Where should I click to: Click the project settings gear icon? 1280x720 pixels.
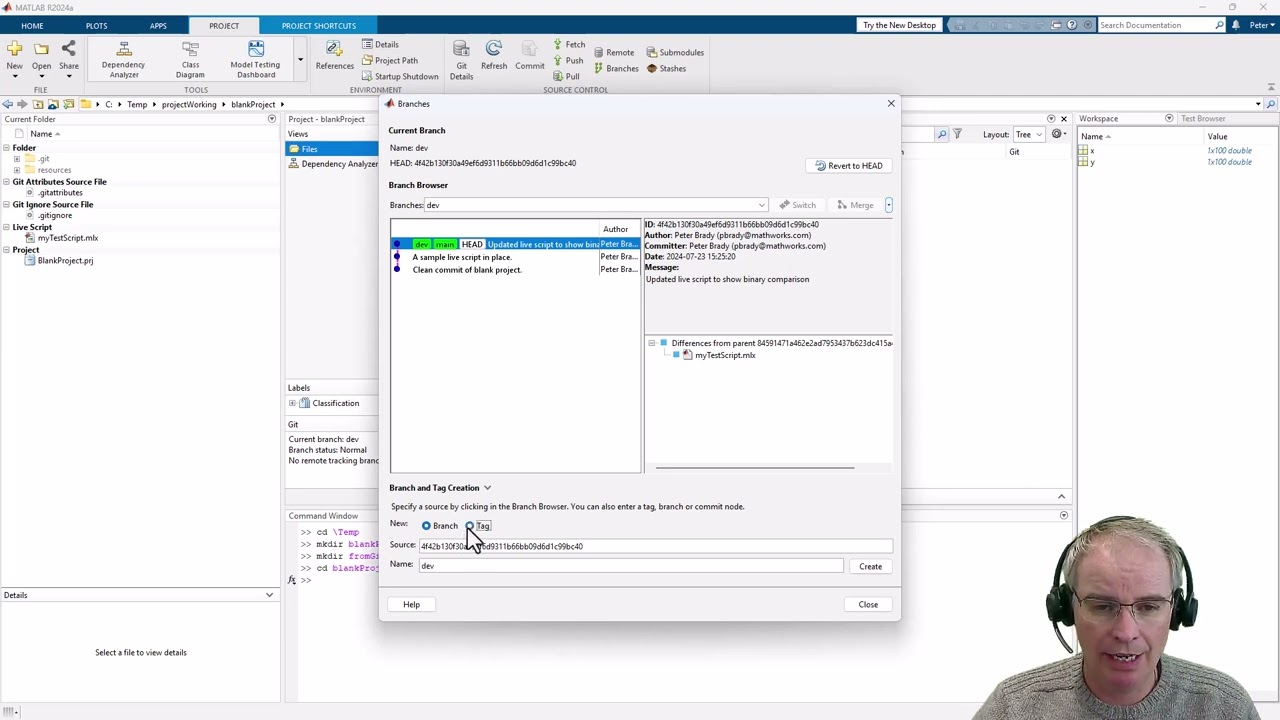pos(1057,134)
